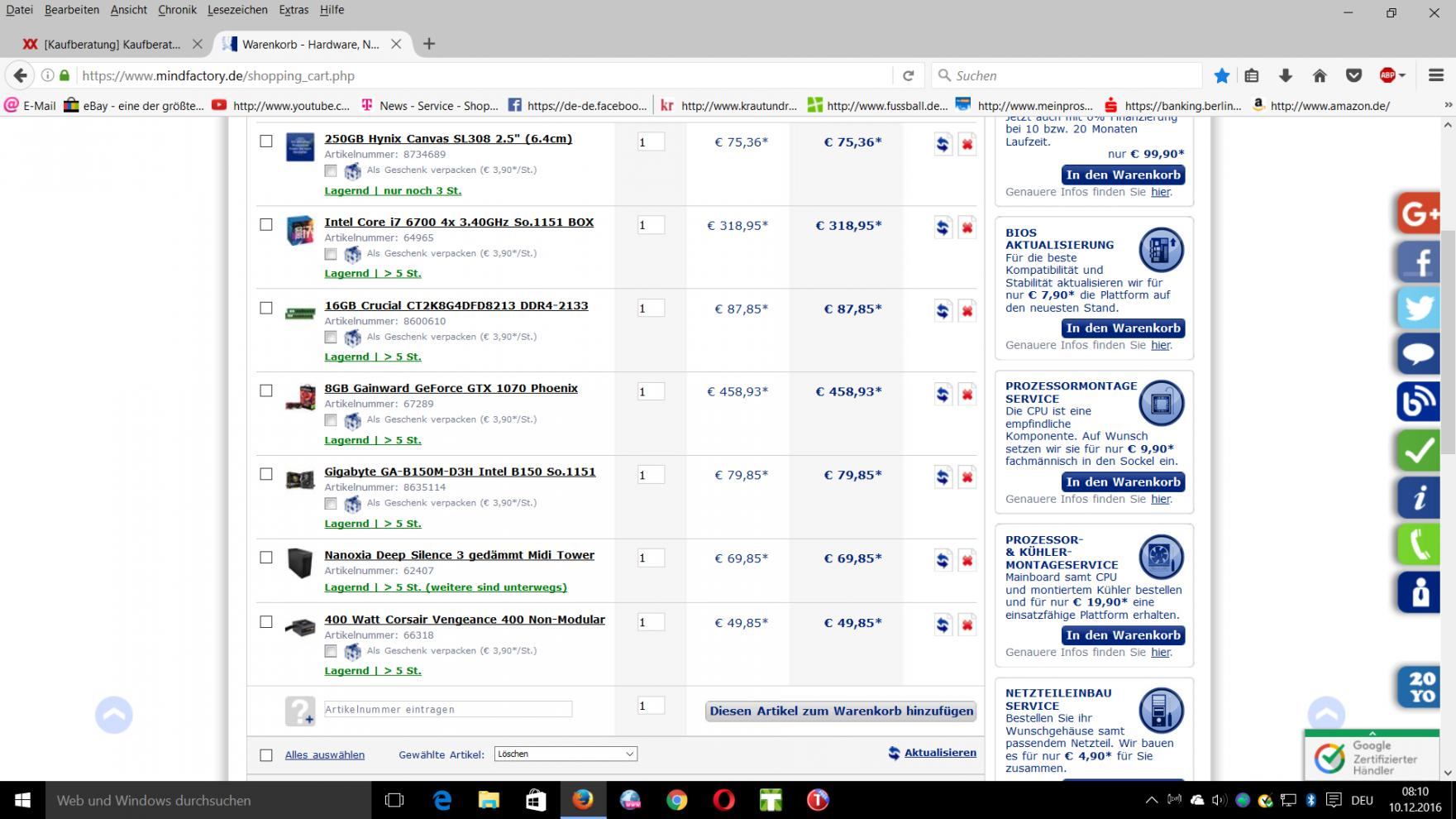Expand the Adblock Plus dropdown arrow
Viewport: 1456px width, 819px height.
click(1401, 75)
